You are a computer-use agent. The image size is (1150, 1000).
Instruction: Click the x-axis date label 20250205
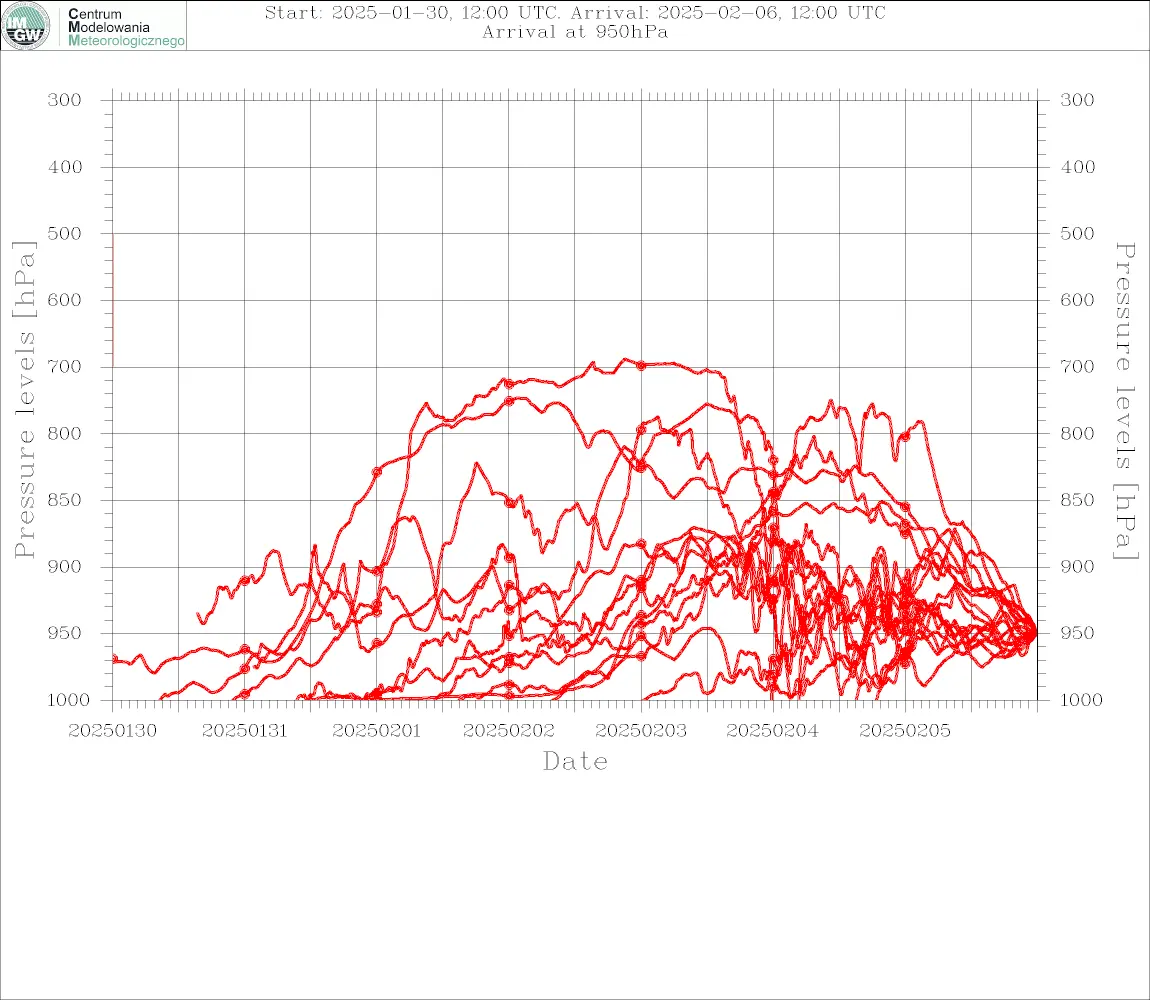(905, 731)
